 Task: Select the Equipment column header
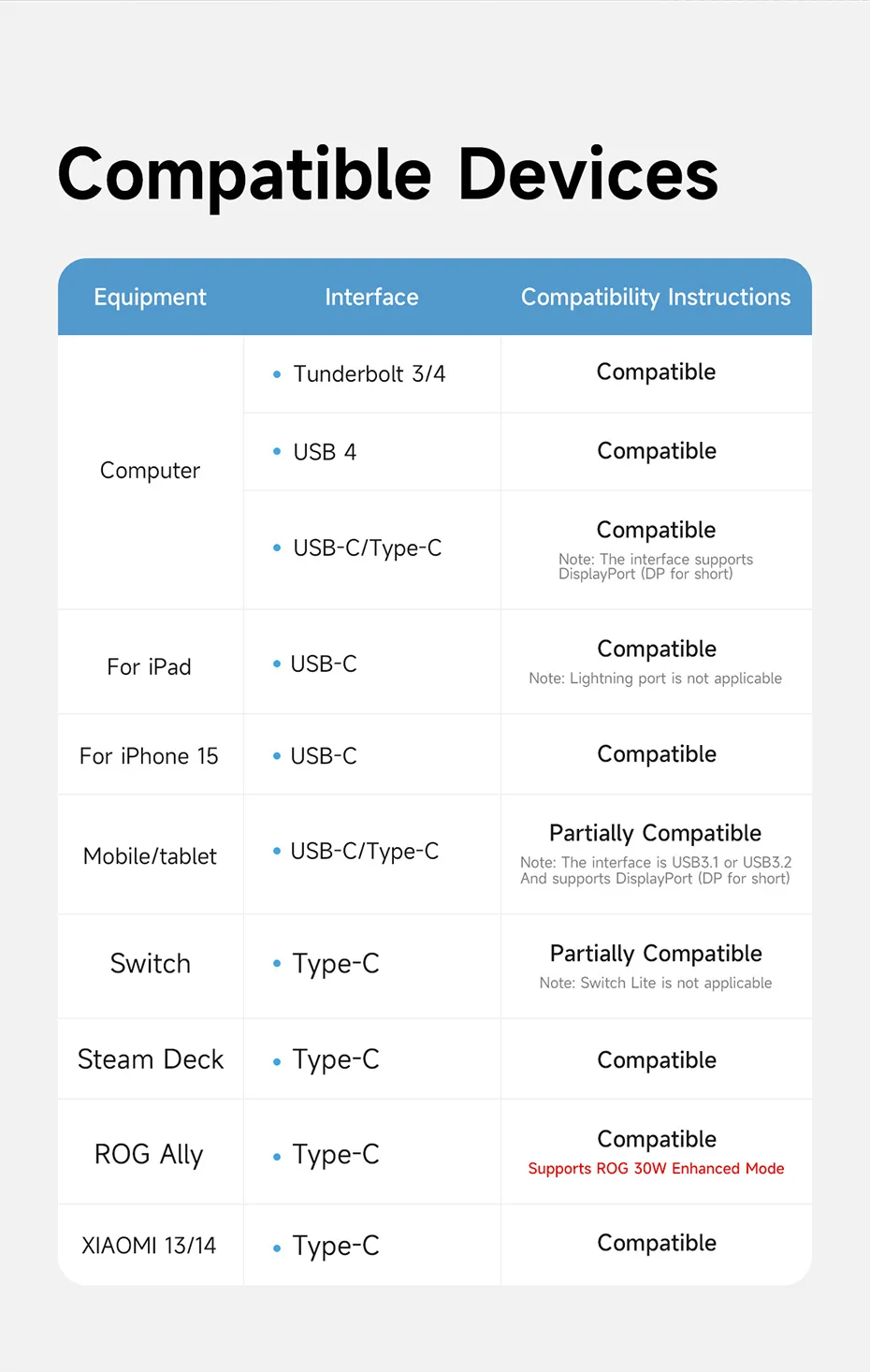pyautogui.click(x=150, y=298)
